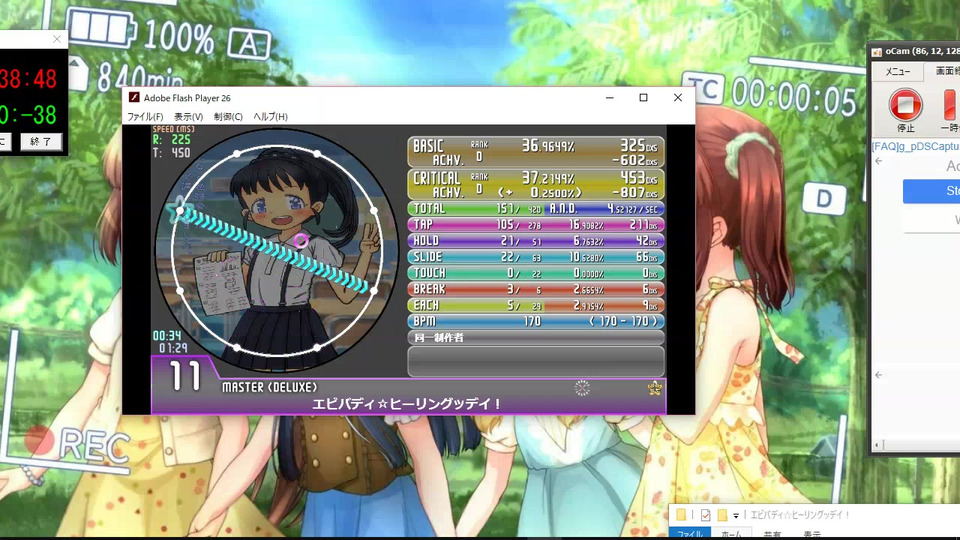The image size is (960, 540).
Task: Open the Explorer quick access toolbar dropdown
Action: (x=735, y=516)
